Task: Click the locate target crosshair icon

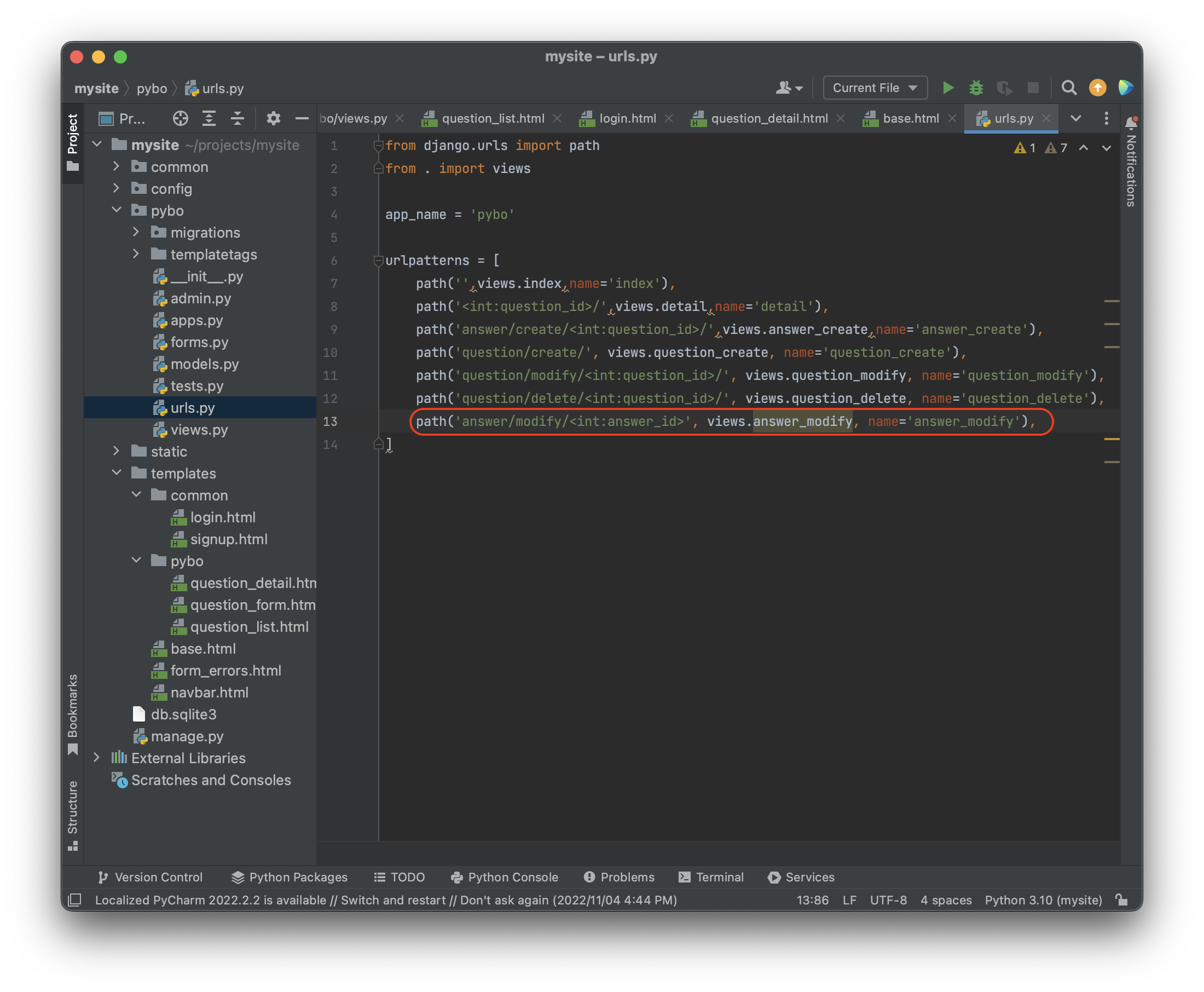Action: pos(181,118)
